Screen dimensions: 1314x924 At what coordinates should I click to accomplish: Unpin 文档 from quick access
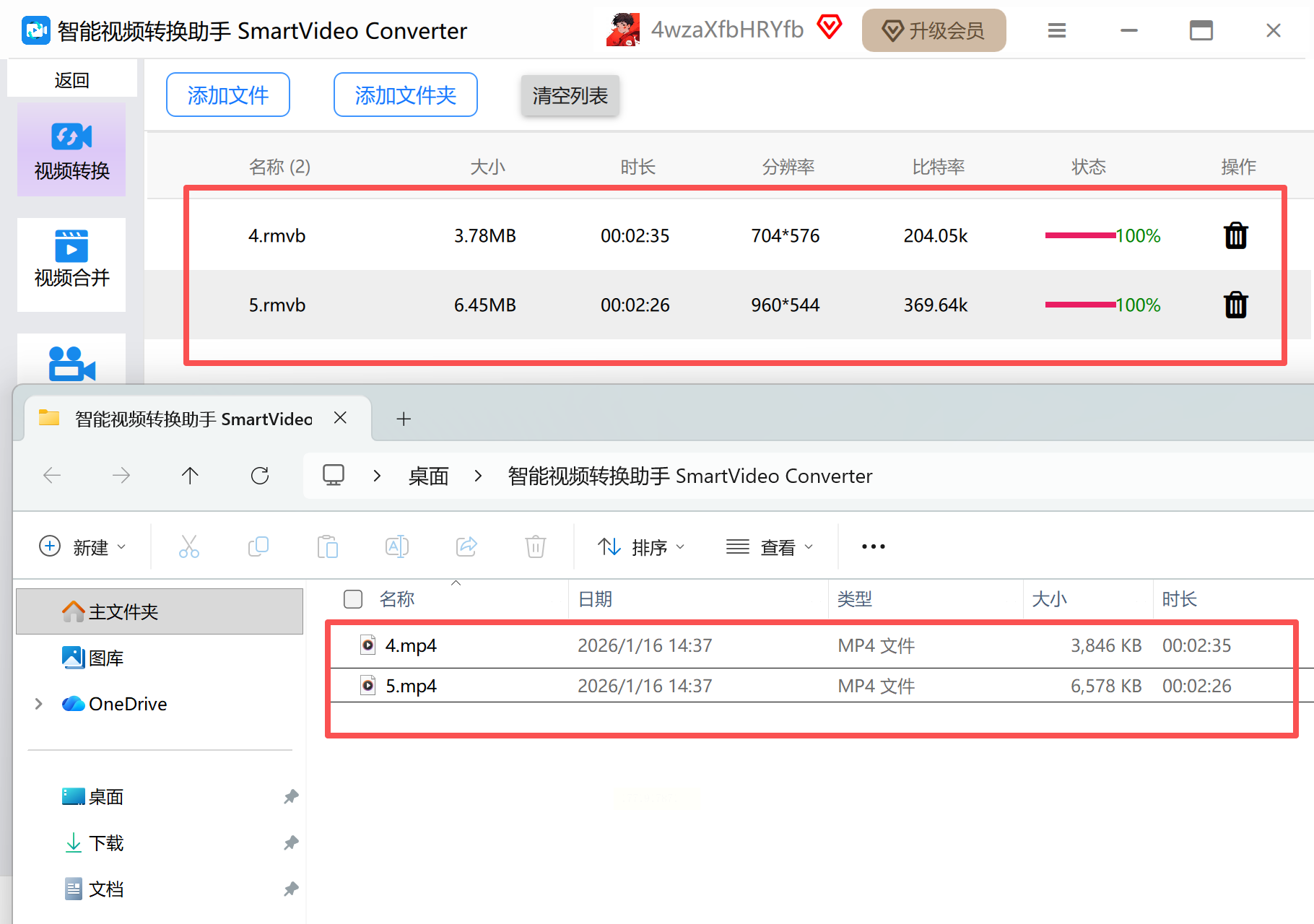click(x=291, y=889)
